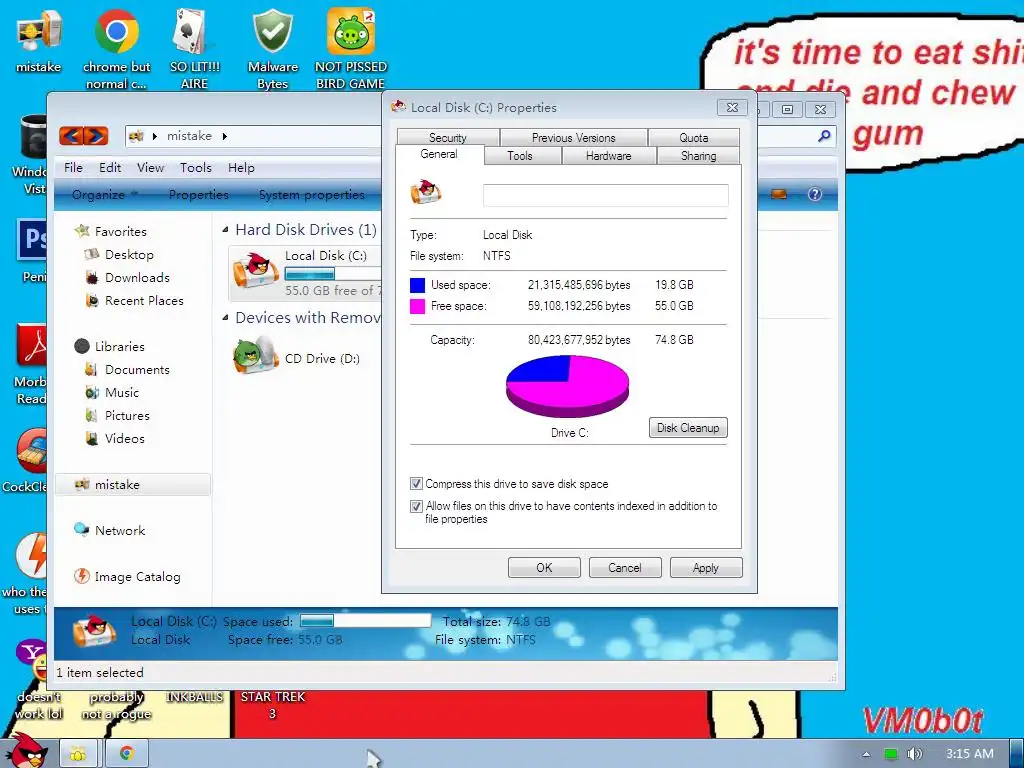This screenshot has width=1024, height=768.
Task: Click the Start button angry bird orb
Action: 26,751
